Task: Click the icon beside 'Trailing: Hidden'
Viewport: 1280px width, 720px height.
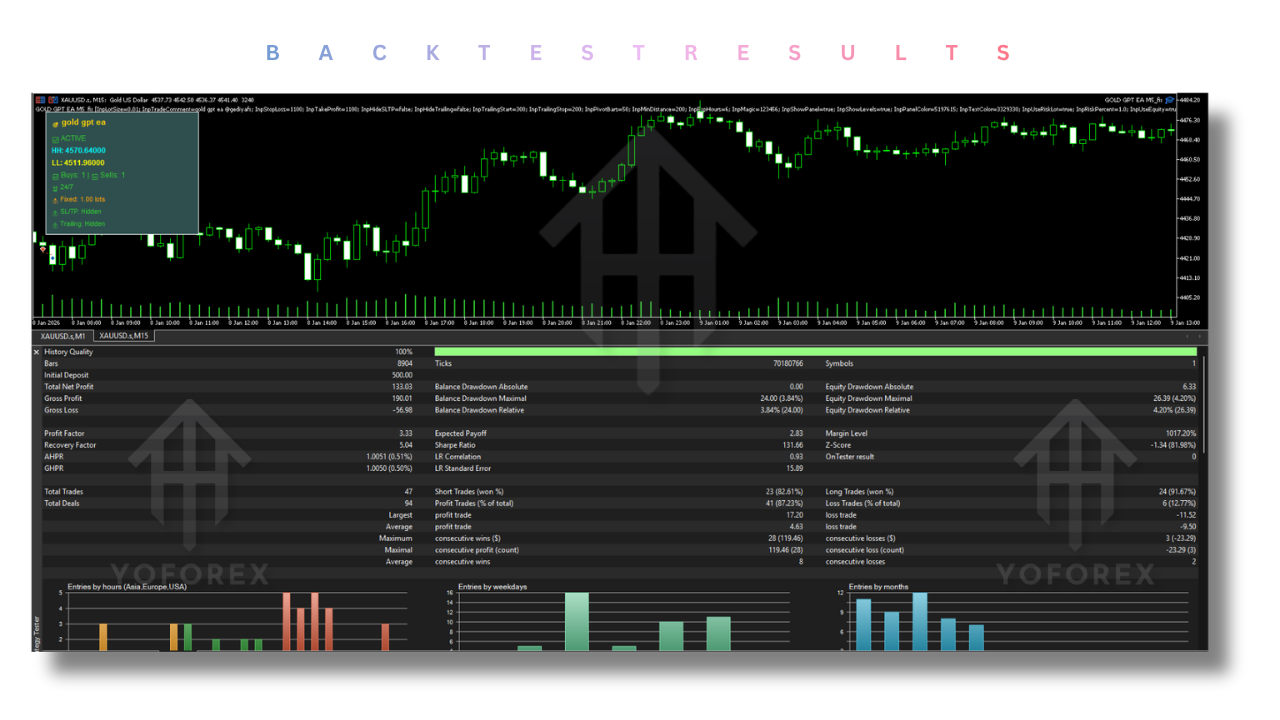Action: pos(55,225)
